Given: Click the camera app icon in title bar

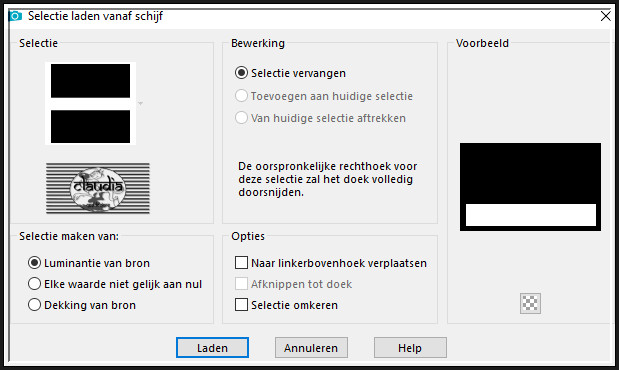Looking at the screenshot, I should [15, 16].
